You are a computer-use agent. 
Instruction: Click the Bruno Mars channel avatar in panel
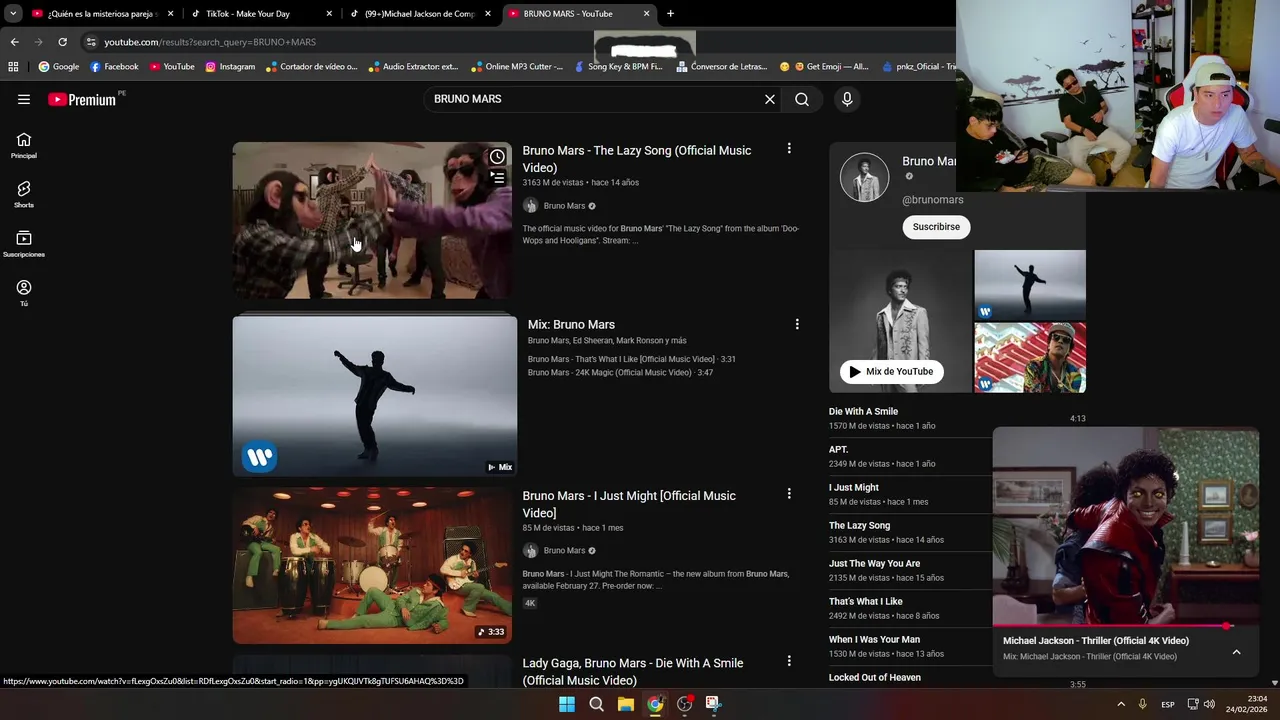point(864,178)
